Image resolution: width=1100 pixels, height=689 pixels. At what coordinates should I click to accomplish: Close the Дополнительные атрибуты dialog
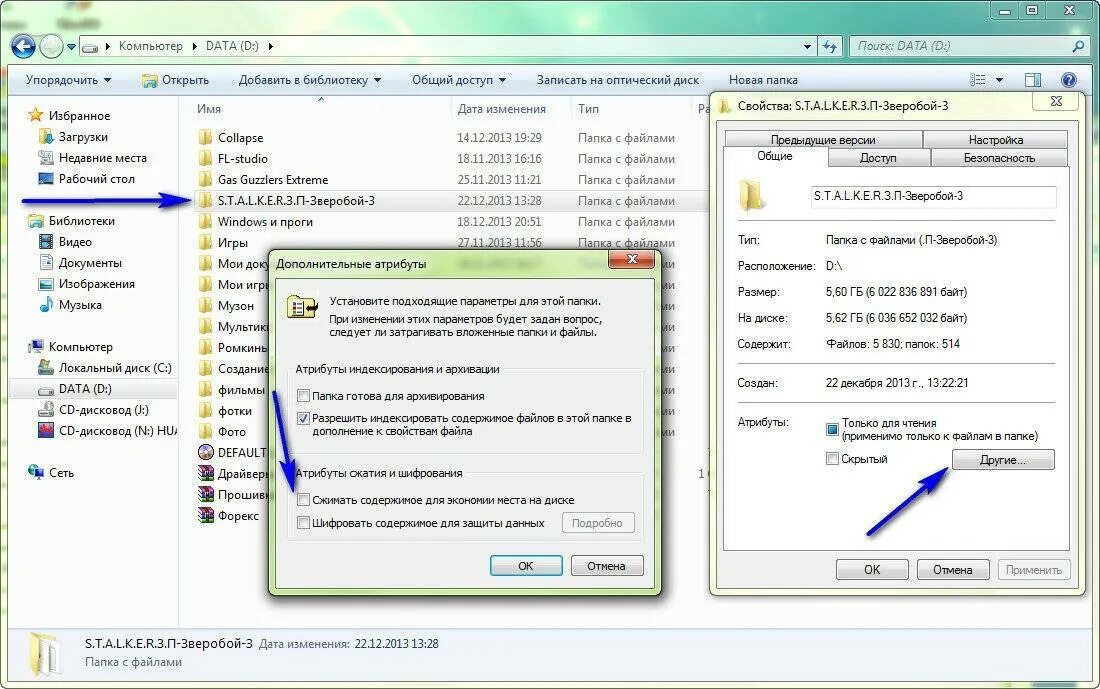click(x=631, y=260)
